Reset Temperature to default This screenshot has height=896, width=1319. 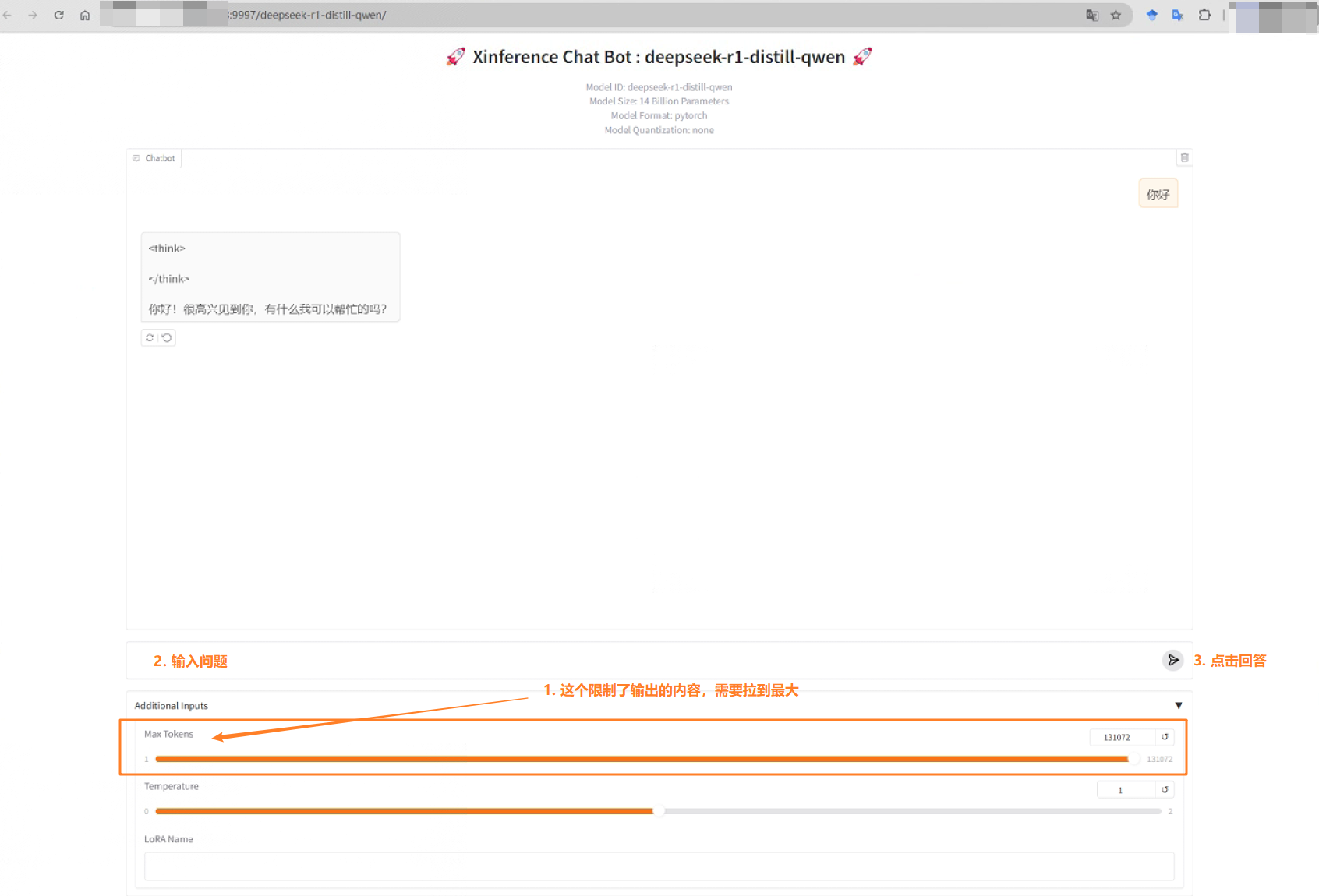click(1165, 789)
